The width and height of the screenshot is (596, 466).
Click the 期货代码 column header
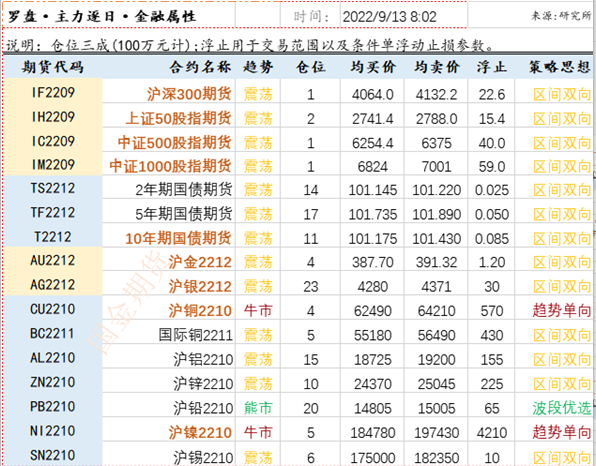52,67
